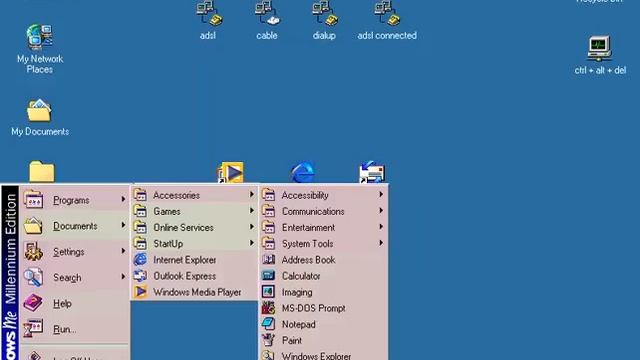Open the Communications menu entry

[324, 211]
